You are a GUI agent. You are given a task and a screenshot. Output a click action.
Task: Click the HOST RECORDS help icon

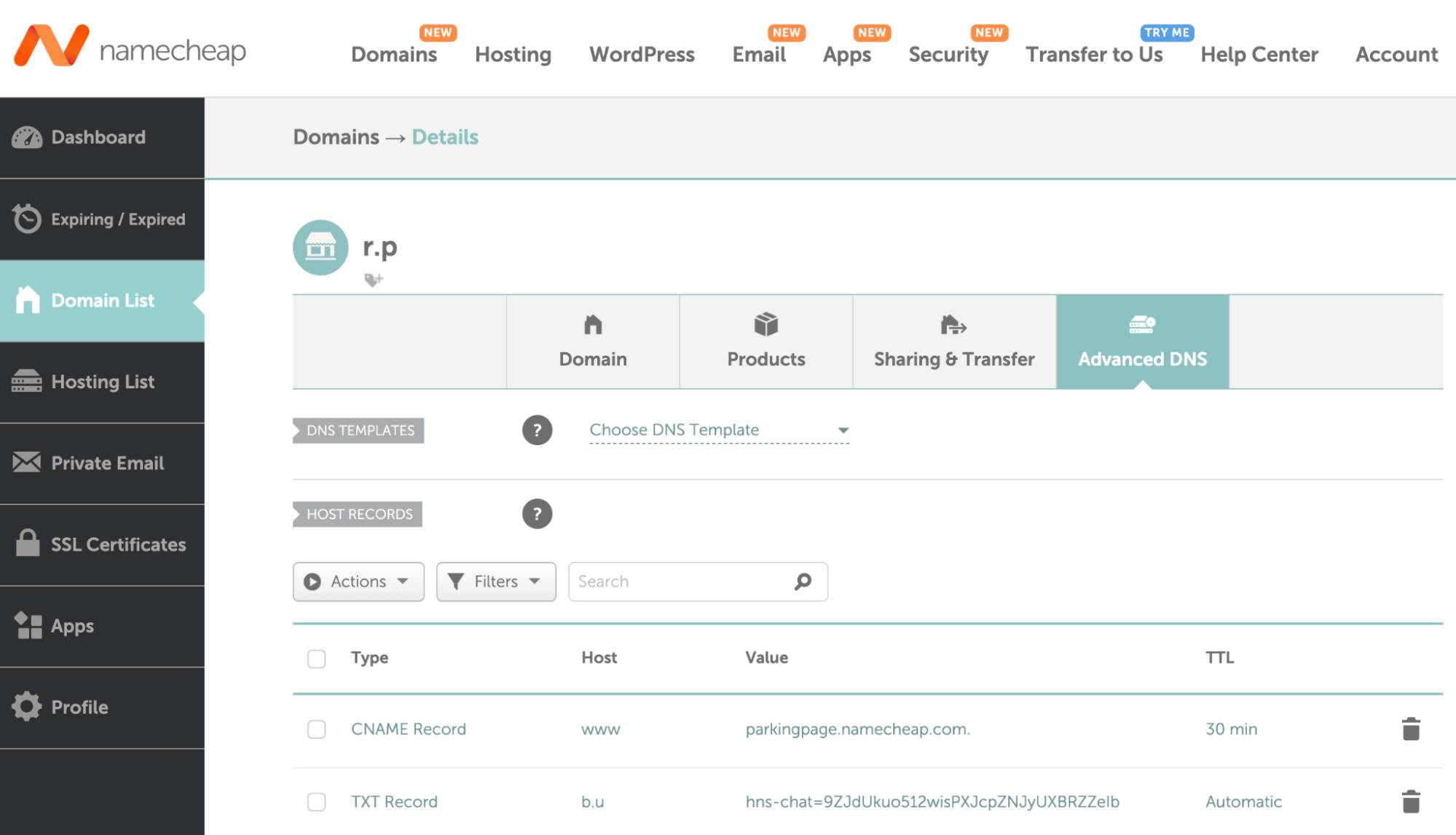pos(537,513)
